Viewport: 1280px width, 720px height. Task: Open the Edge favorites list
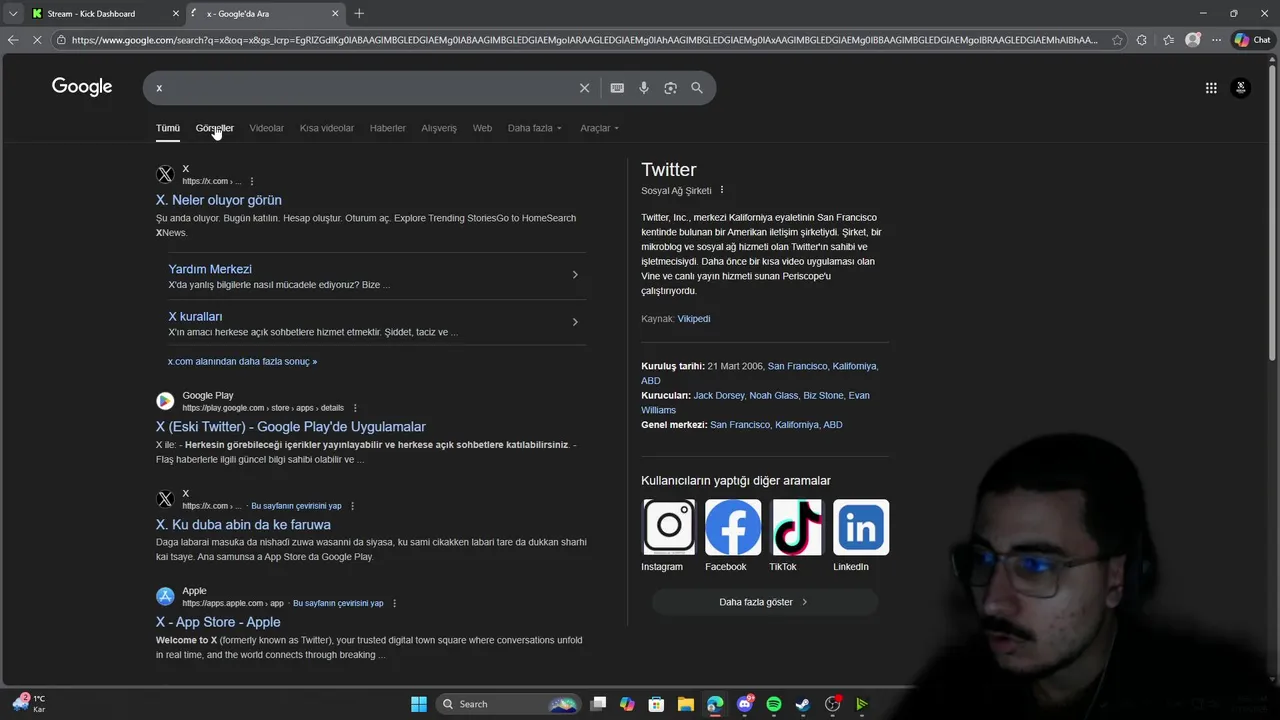click(1168, 40)
